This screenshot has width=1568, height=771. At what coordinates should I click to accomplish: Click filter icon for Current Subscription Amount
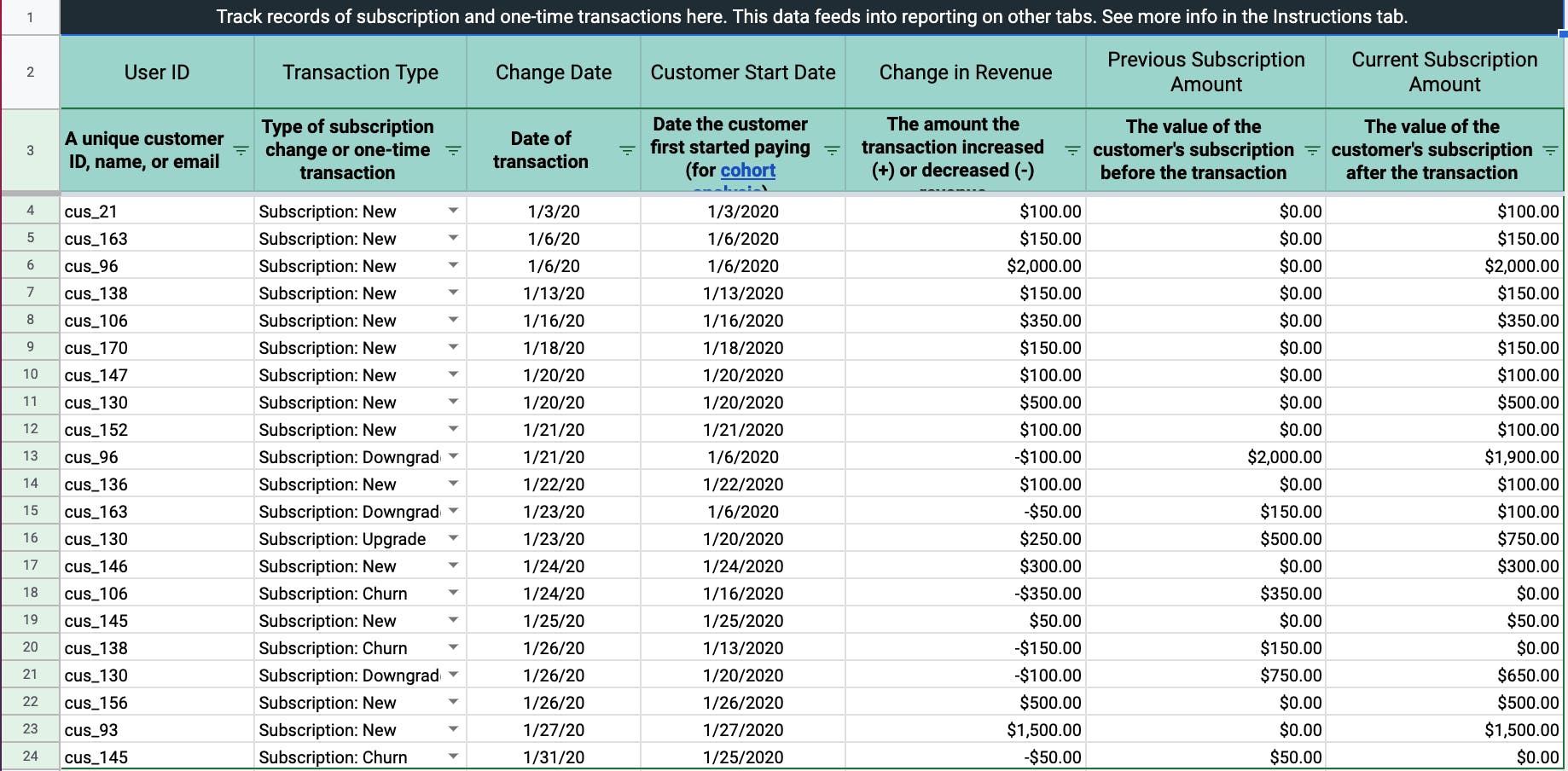point(1550,151)
